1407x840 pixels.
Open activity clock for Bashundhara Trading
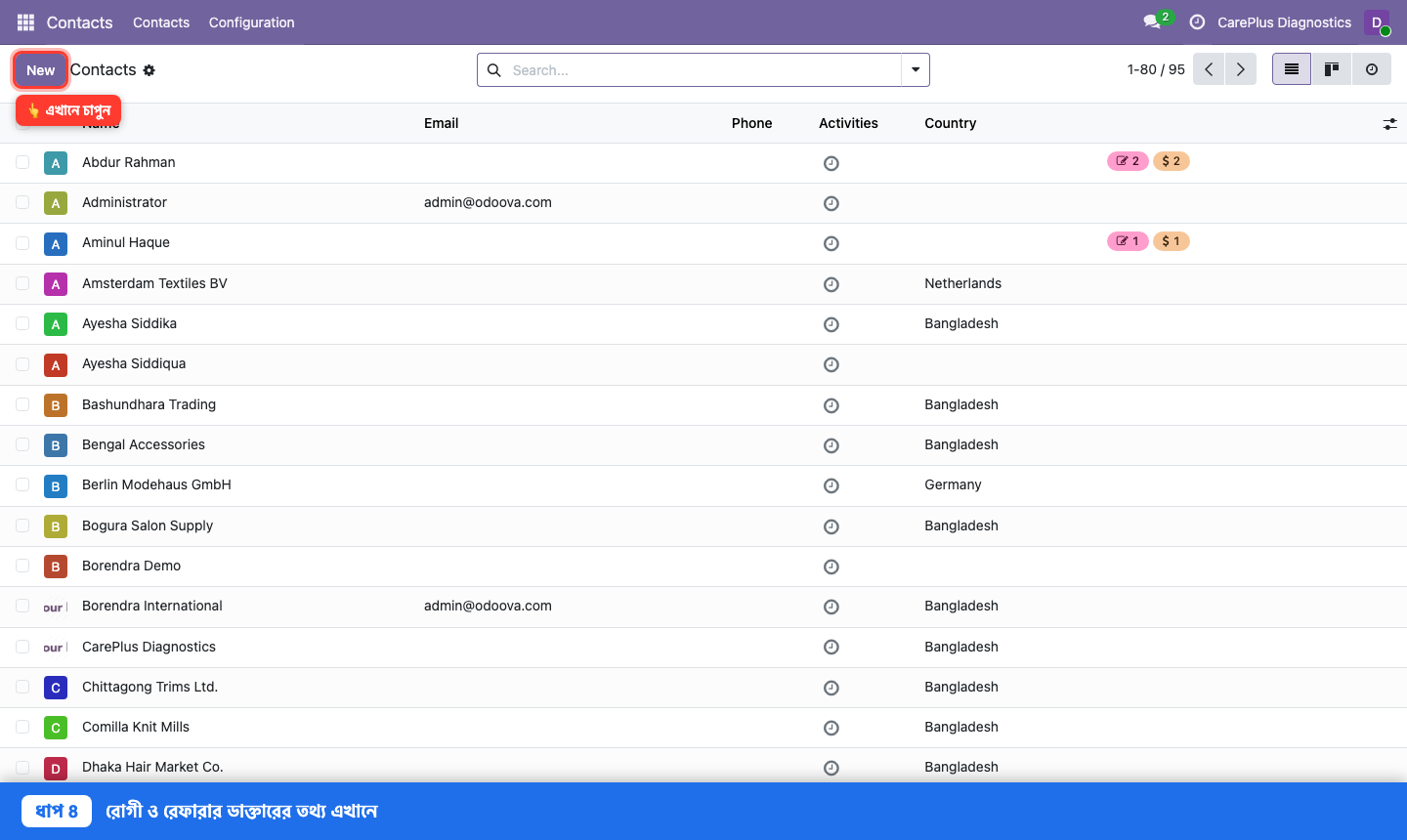tap(831, 405)
